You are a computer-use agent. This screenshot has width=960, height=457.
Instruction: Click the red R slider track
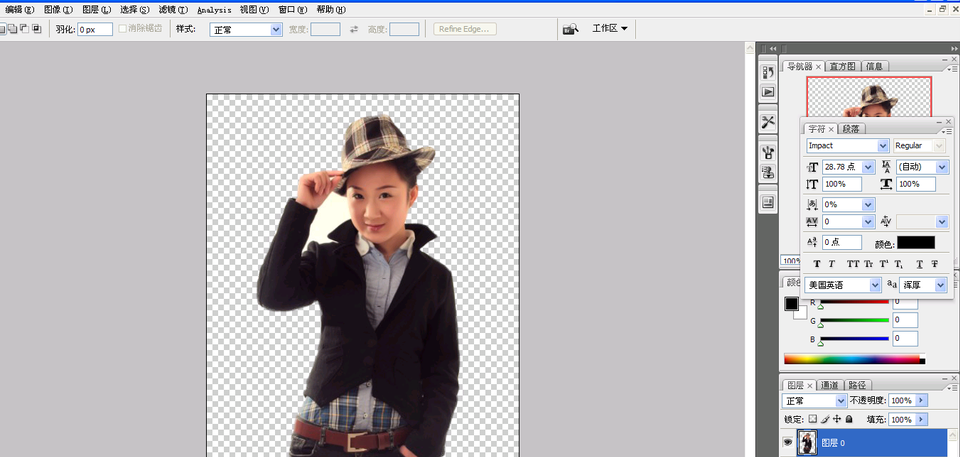[854, 302]
